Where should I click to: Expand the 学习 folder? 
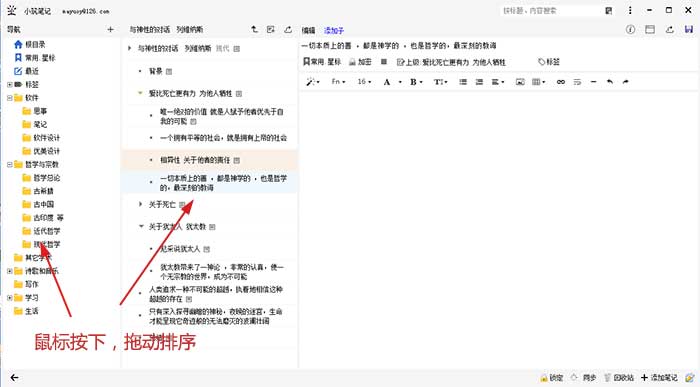pyautogui.click(x=9, y=298)
